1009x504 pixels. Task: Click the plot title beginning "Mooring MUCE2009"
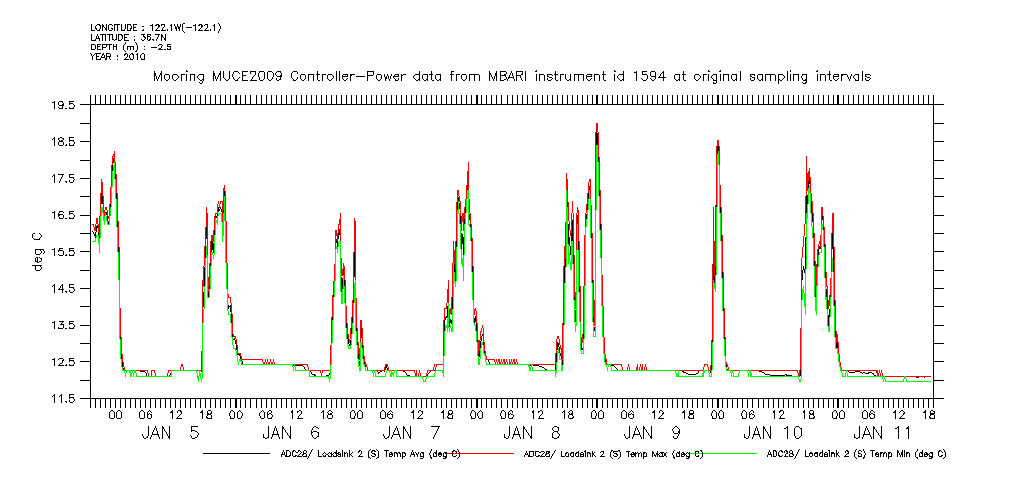tap(510, 76)
